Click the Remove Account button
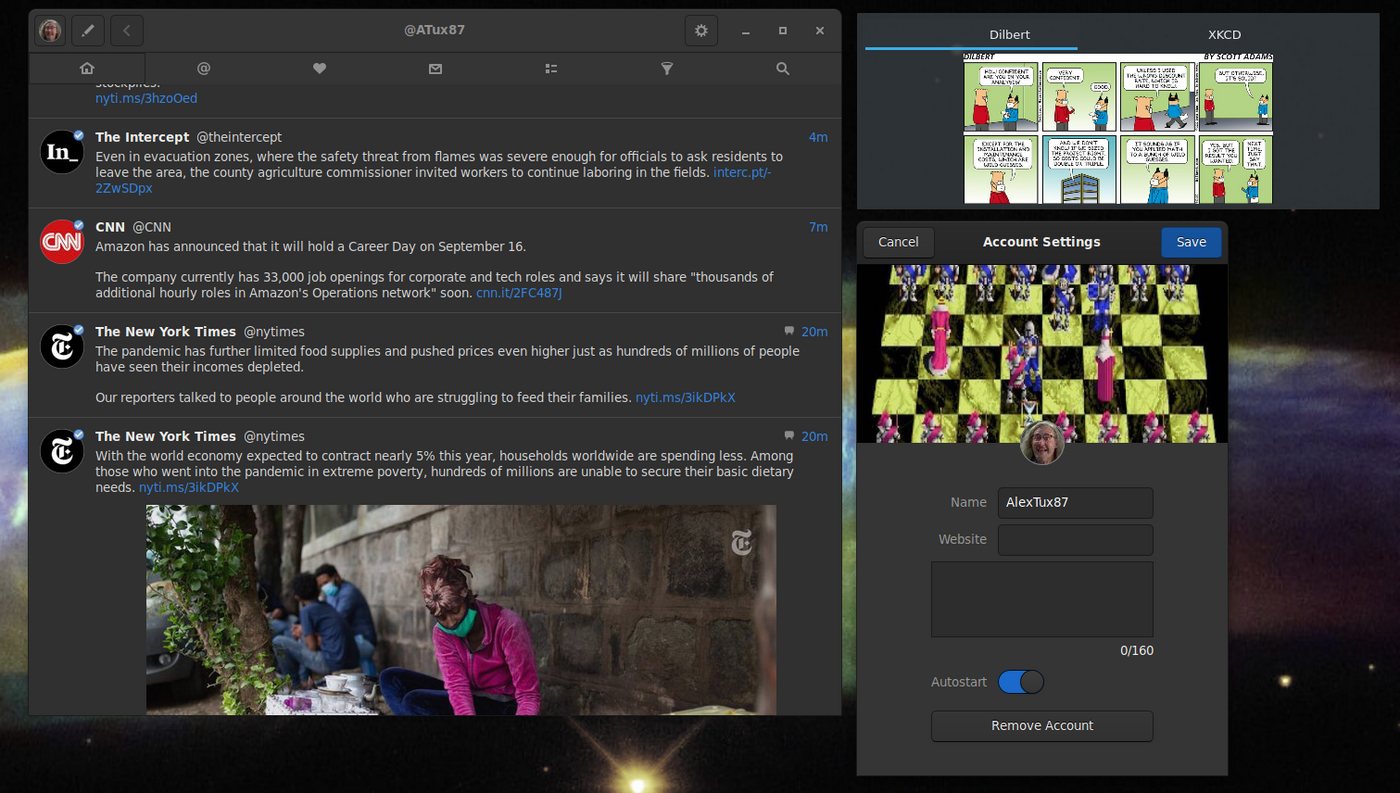The width and height of the screenshot is (1400, 793). [x=1042, y=726]
